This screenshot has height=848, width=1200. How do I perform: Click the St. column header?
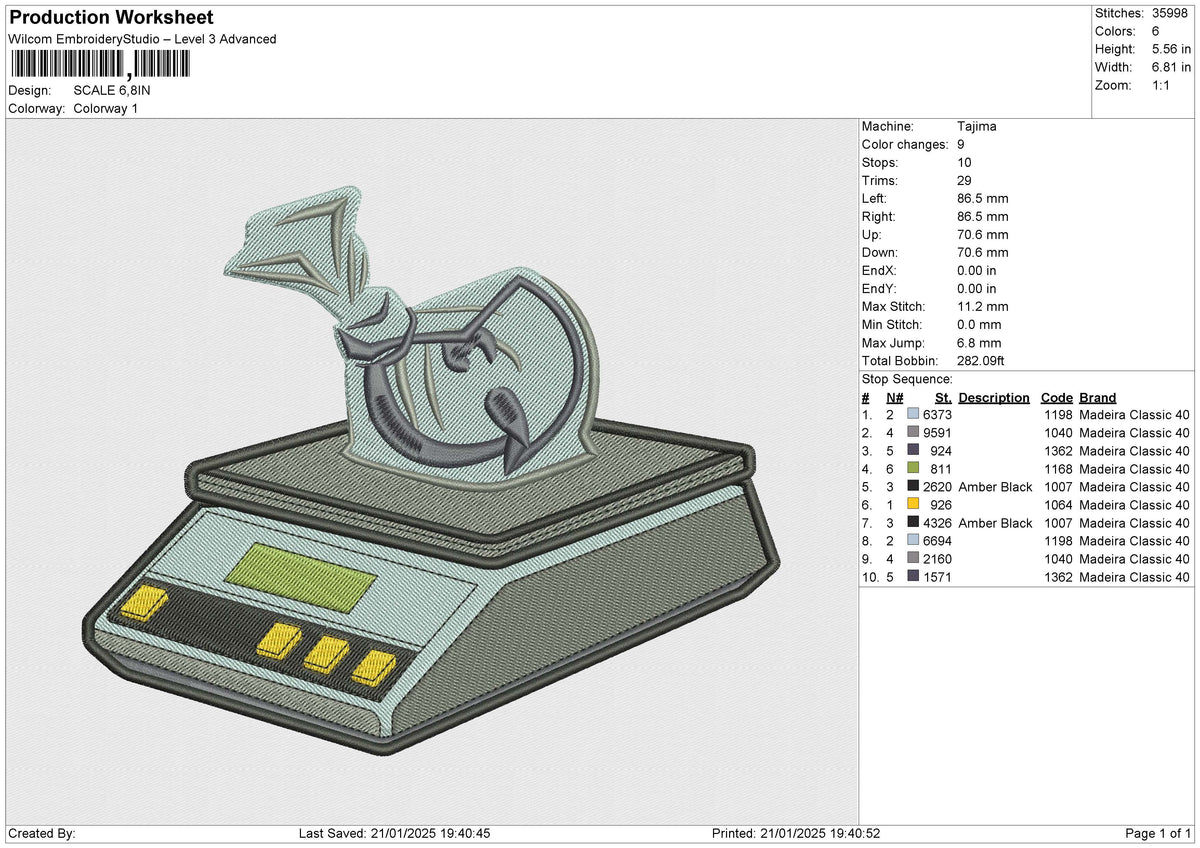(943, 398)
